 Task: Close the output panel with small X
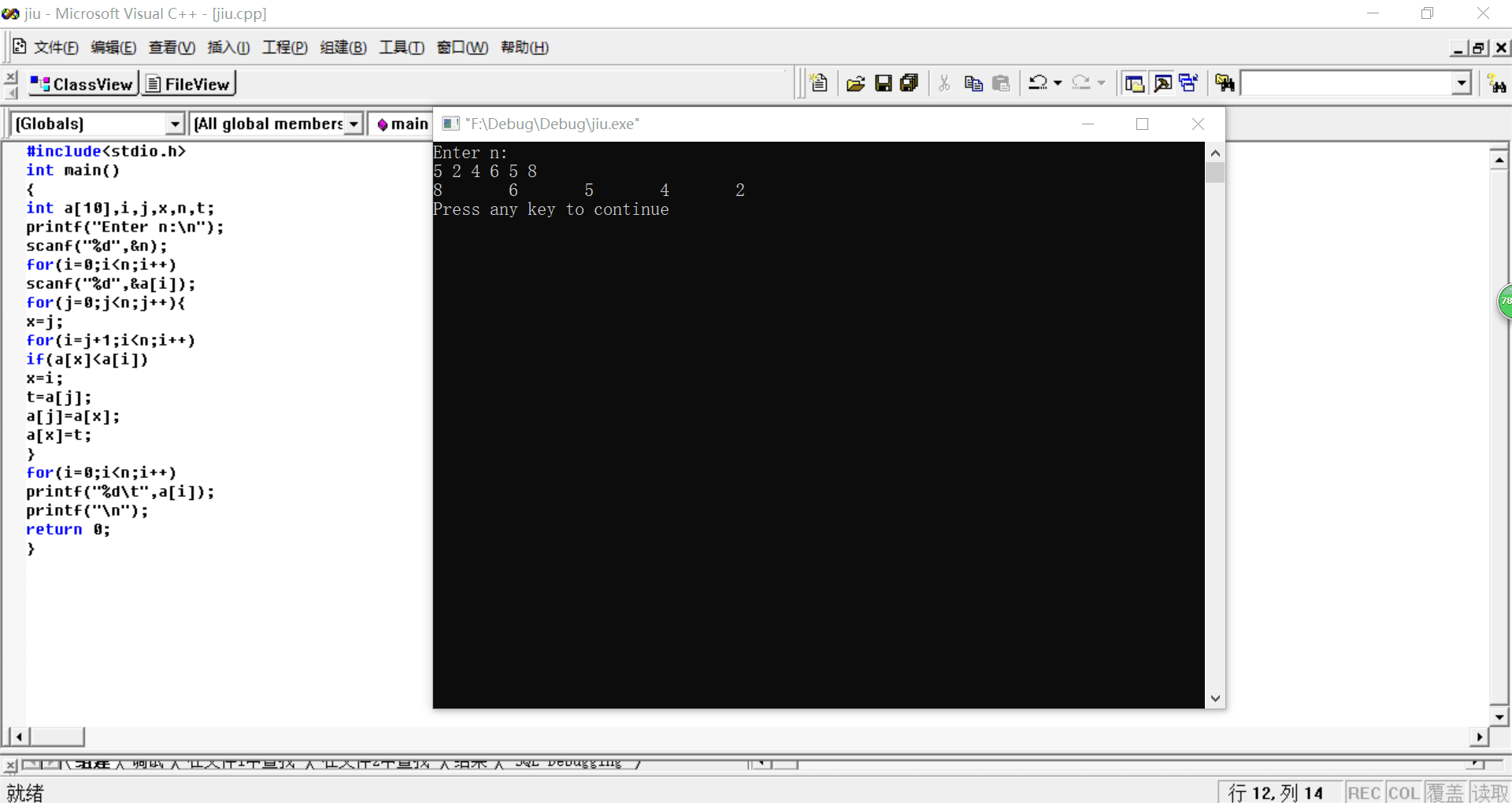(10, 765)
